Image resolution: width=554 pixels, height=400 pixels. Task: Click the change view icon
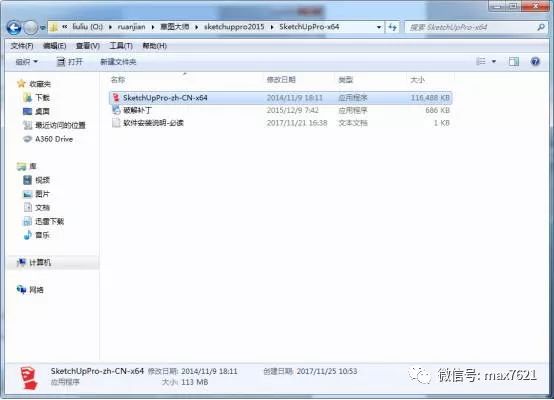click(481, 62)
